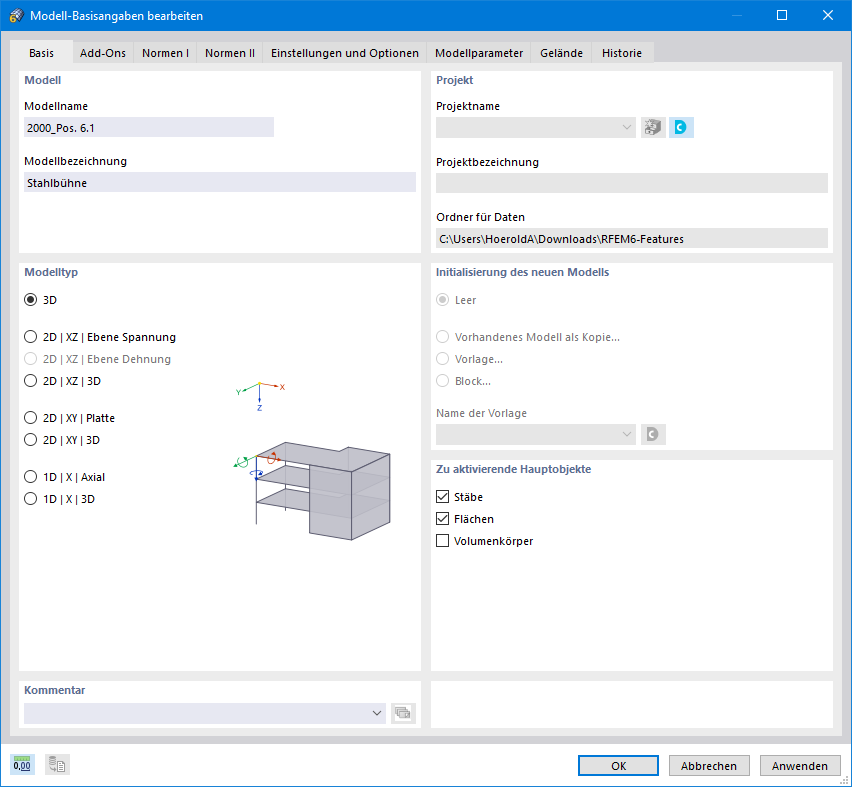Enable the Volumenkörper checkbox
The width and height of the screenshot is (852, 787).
tap(442, 541)
